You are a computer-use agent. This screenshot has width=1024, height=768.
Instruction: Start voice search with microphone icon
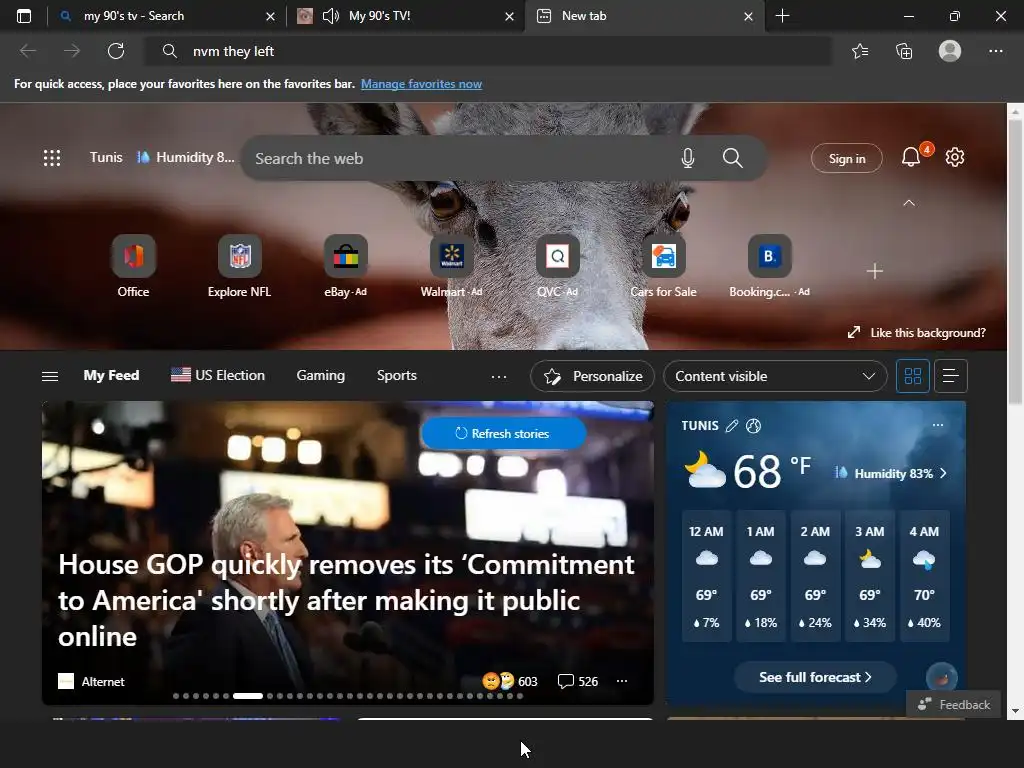pyautogui.click(x=688, y=158)
